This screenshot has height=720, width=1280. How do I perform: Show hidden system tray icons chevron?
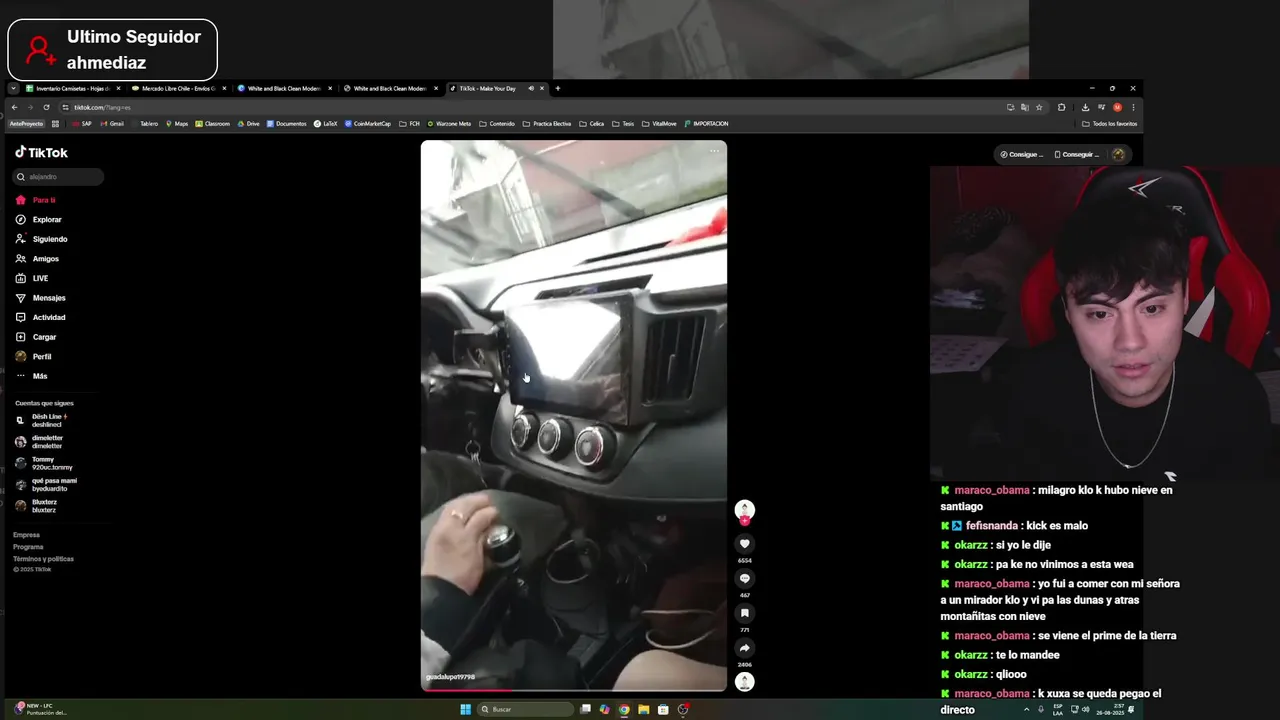coord(1026,709)
